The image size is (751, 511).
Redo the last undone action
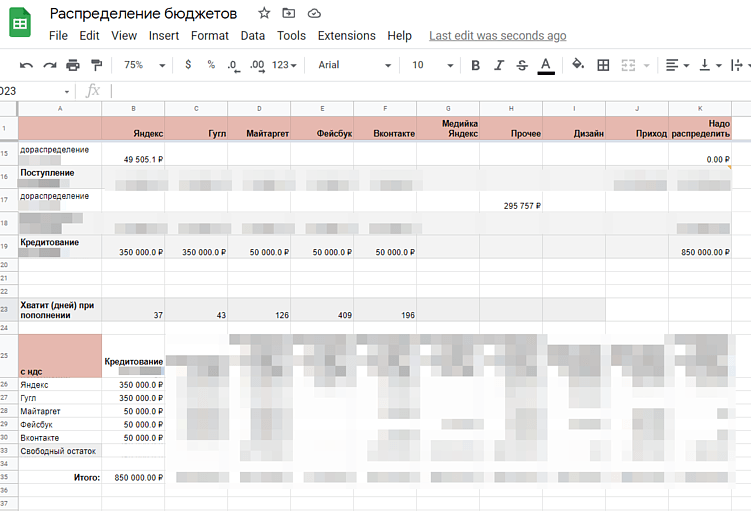tap(50, 65)
